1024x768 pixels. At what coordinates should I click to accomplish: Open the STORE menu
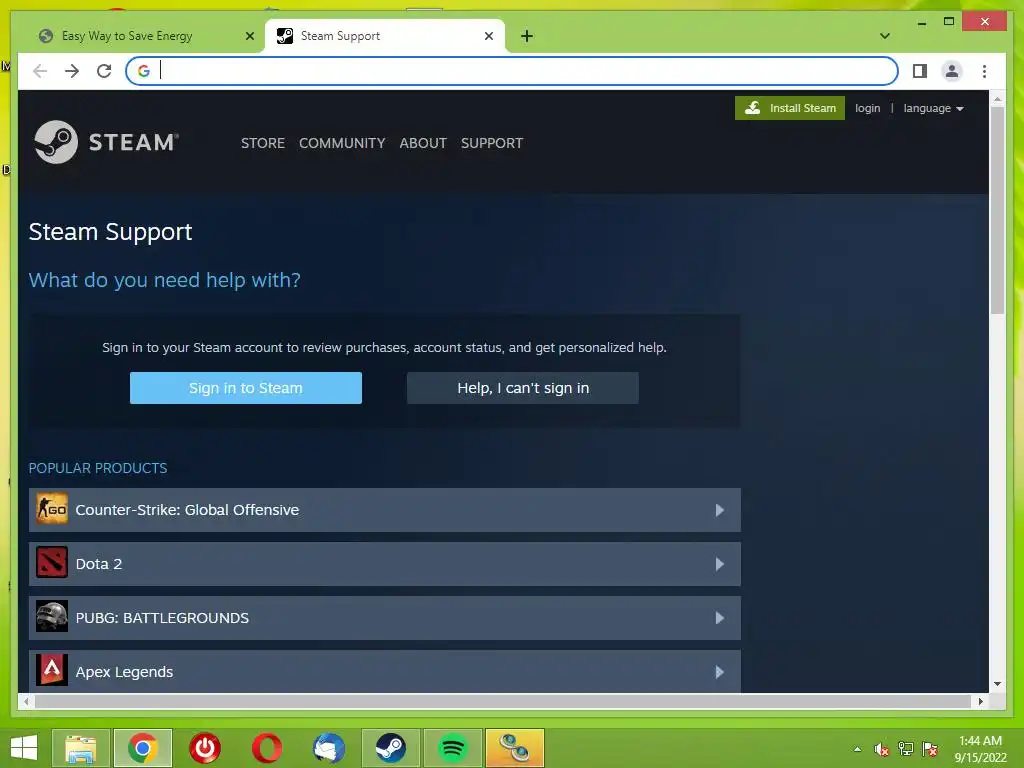(x=263, y=143)
